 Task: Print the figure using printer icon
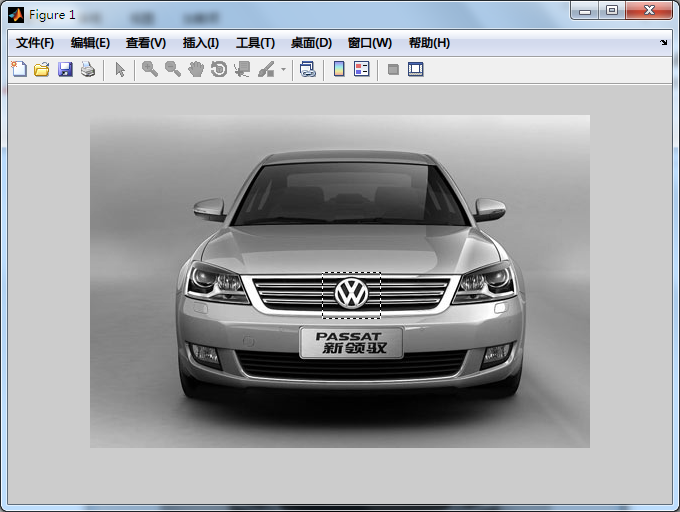coord(88,69)
